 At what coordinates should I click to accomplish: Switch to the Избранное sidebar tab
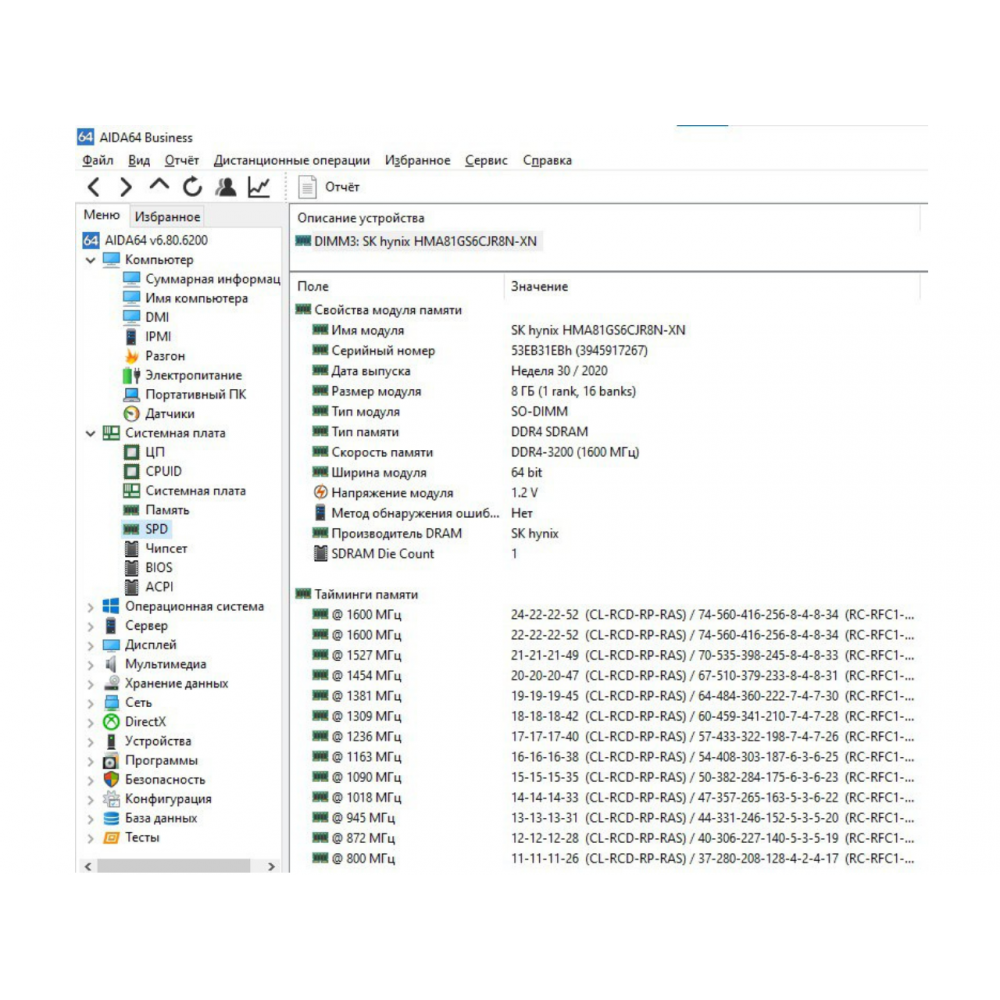tap(168, 217)
